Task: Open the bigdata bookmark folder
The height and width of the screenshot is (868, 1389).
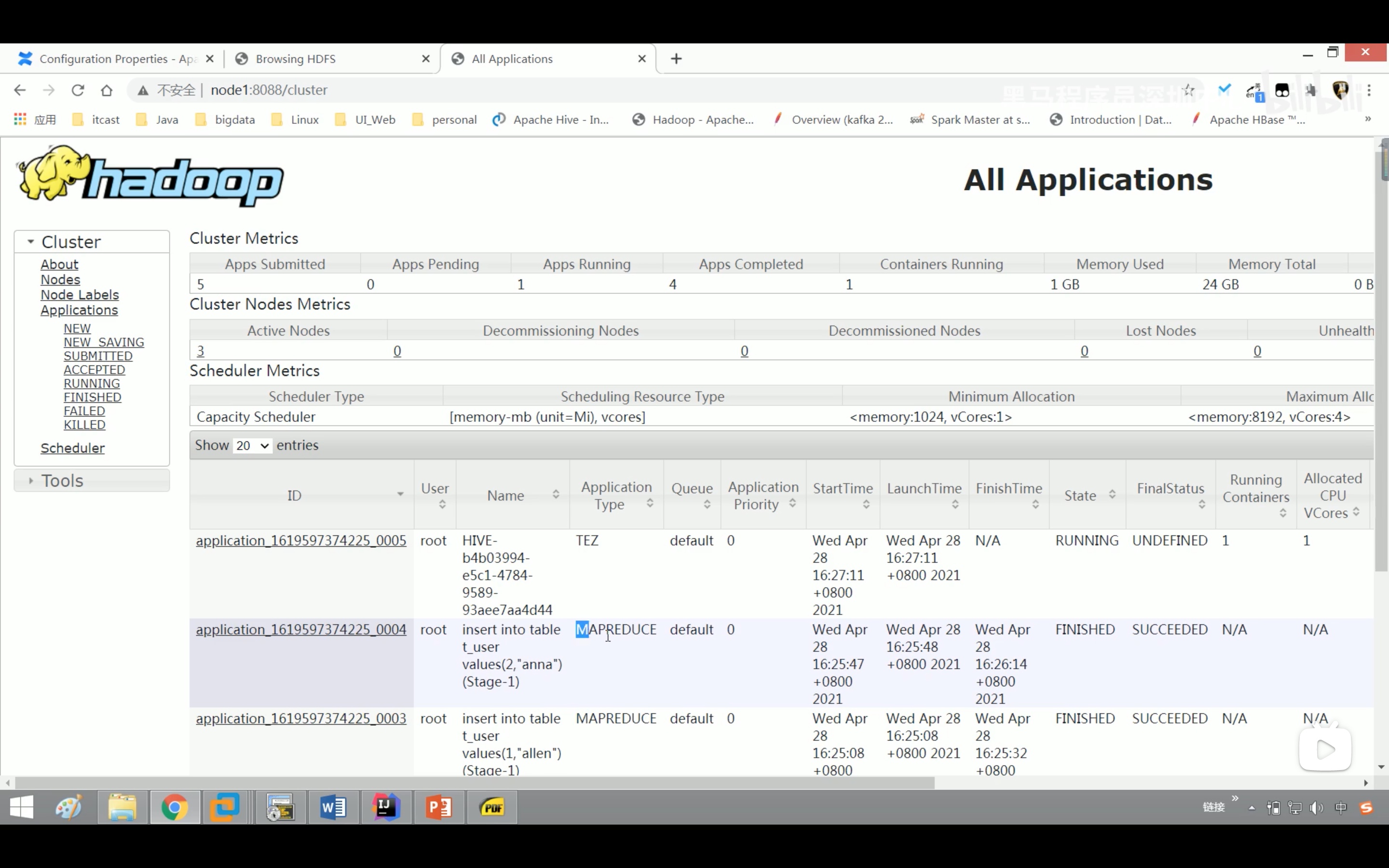Action: (x=226, y=120)
